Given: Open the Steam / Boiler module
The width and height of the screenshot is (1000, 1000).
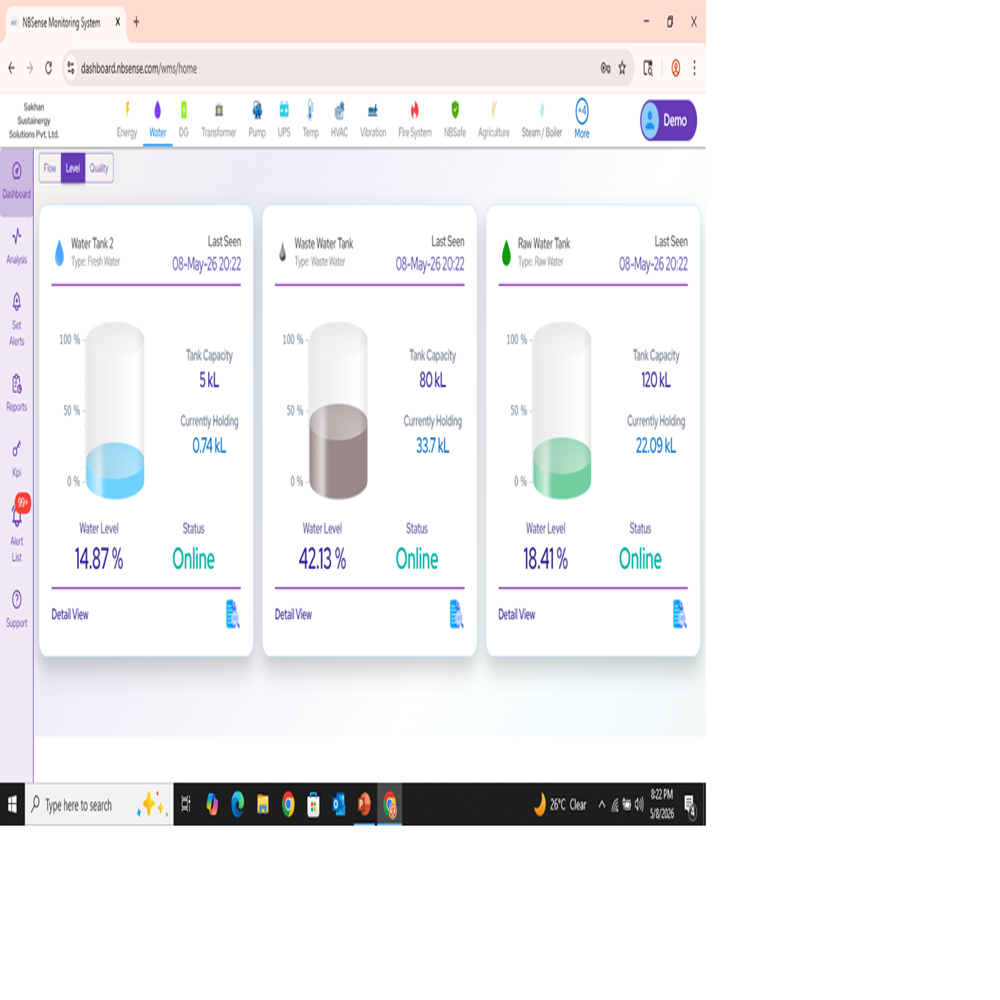Looking at the screenshot, I should pyautogui.click(x=541, y=119).
